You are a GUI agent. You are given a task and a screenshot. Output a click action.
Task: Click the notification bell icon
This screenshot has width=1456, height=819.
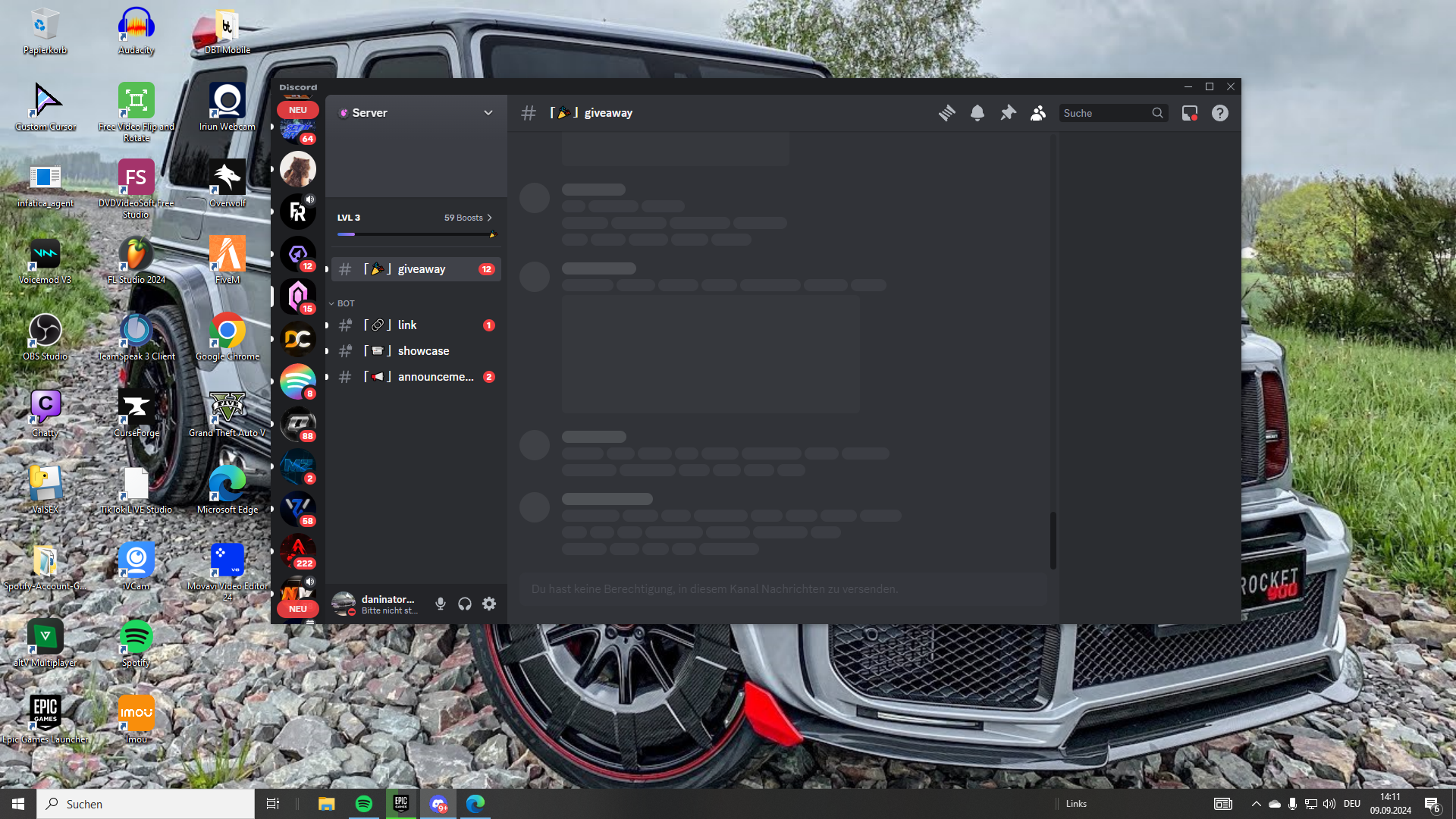(x=977, y=113)
